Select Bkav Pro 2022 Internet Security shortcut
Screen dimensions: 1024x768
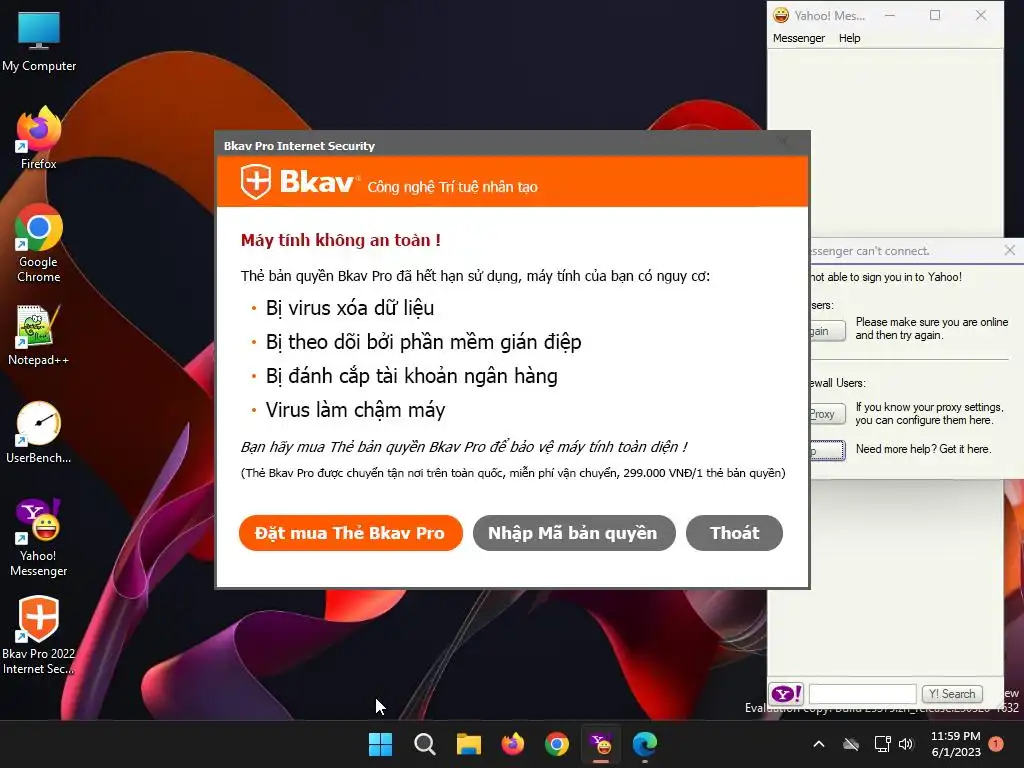point(39,635)
